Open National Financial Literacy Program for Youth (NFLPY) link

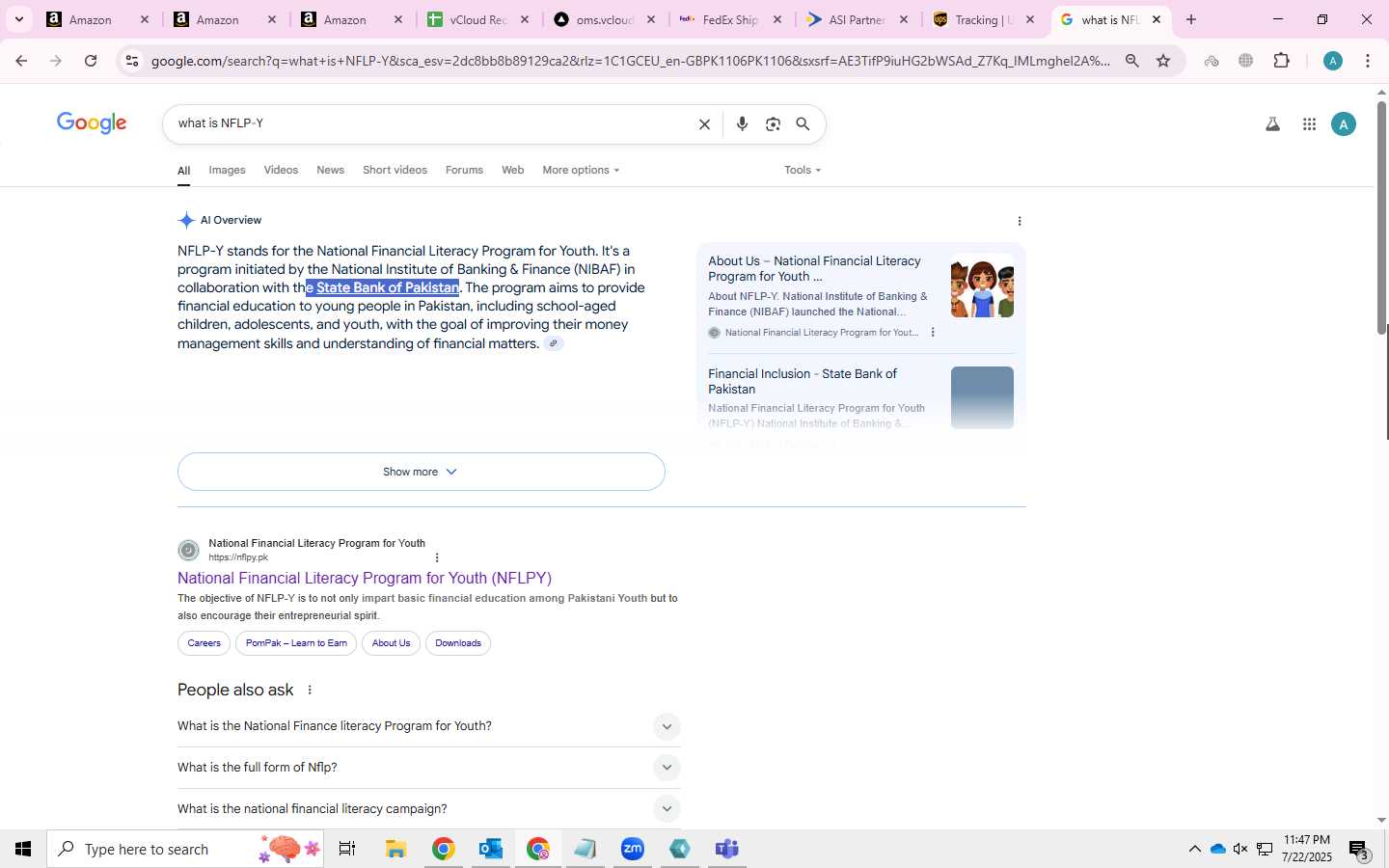[365, 578]
